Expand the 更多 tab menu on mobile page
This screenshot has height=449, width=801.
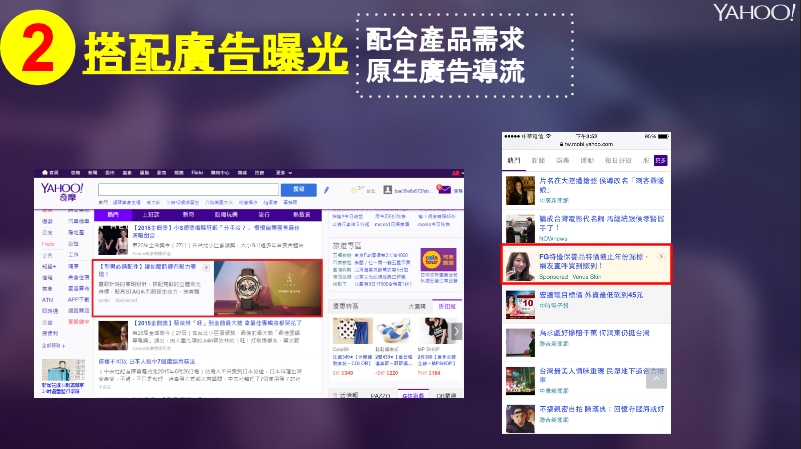pos(661,160)
